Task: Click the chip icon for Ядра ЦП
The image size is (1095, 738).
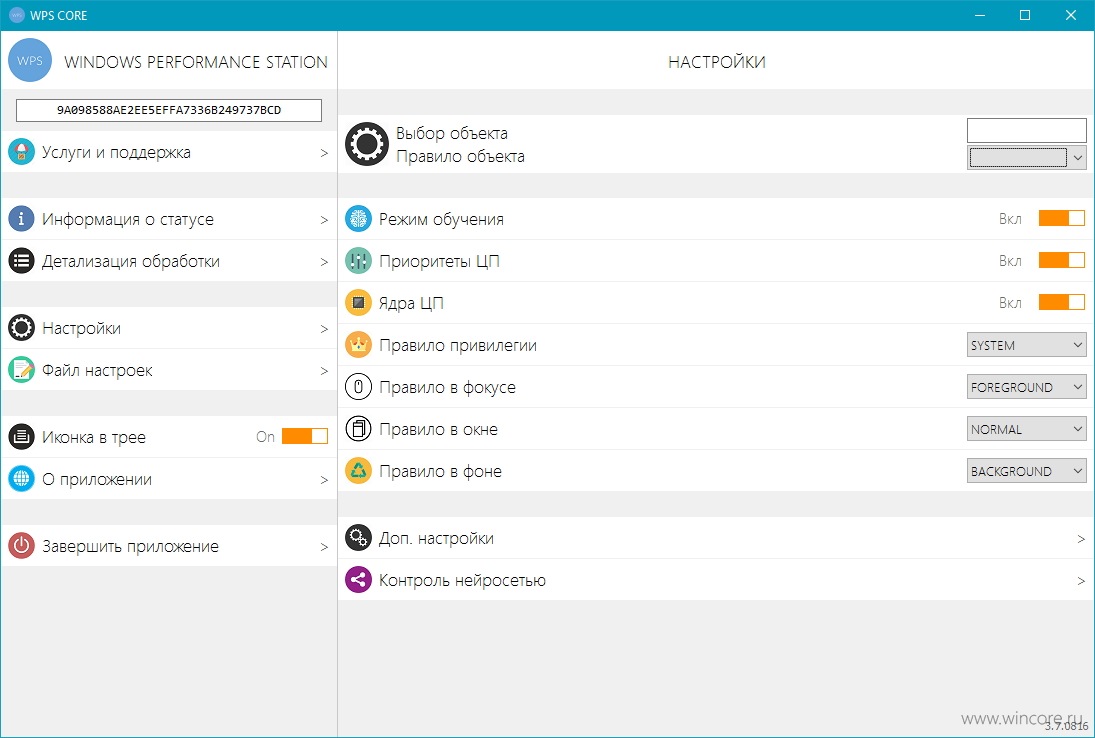Action: (358, 303)
